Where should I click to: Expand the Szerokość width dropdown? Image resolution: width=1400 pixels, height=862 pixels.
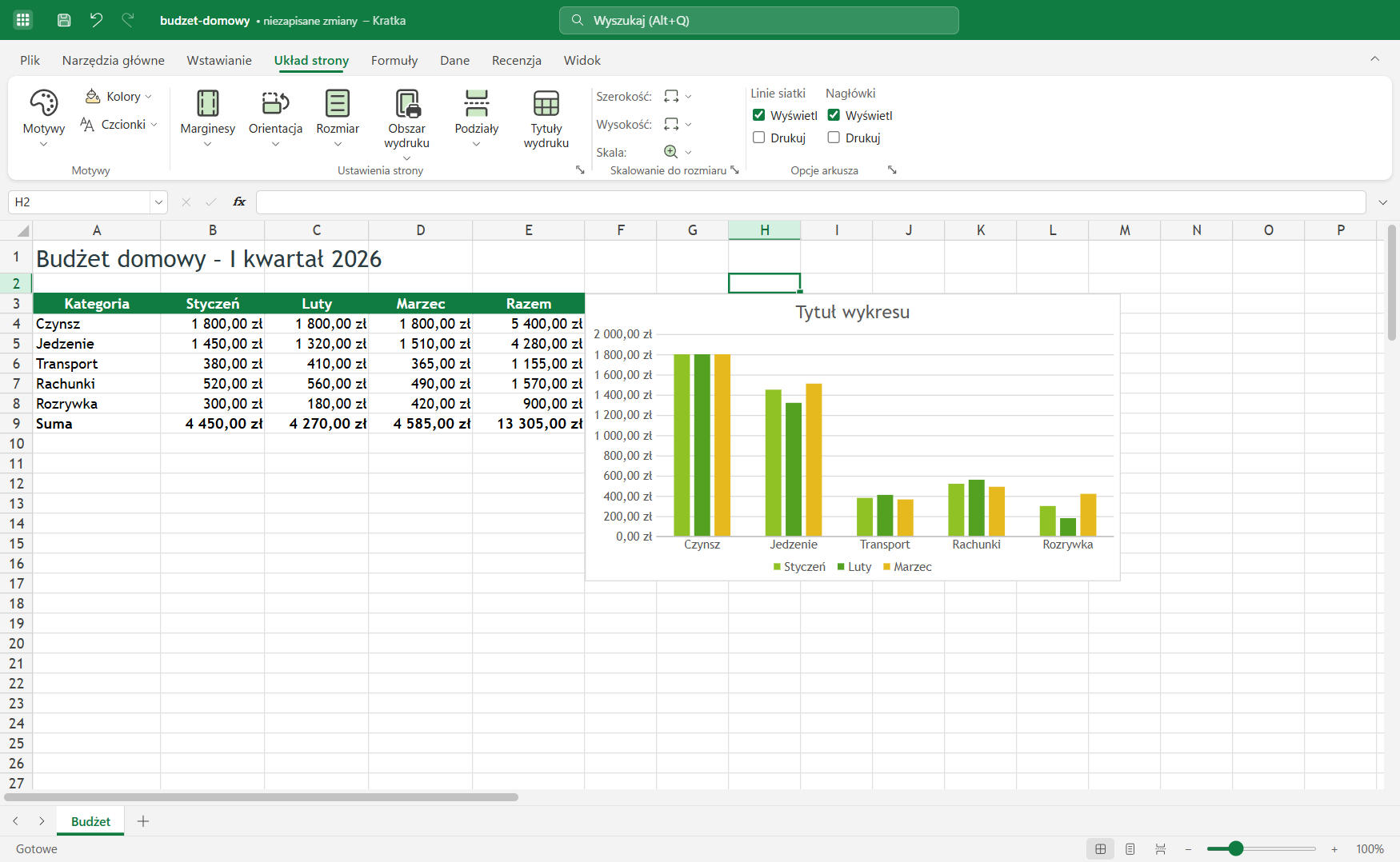[678, 96]
